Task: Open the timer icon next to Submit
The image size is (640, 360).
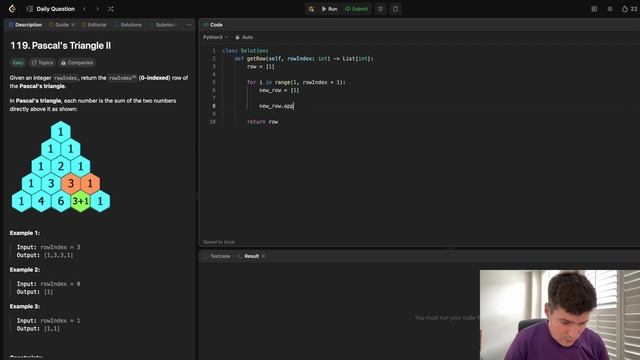Action: pos(380,9)
